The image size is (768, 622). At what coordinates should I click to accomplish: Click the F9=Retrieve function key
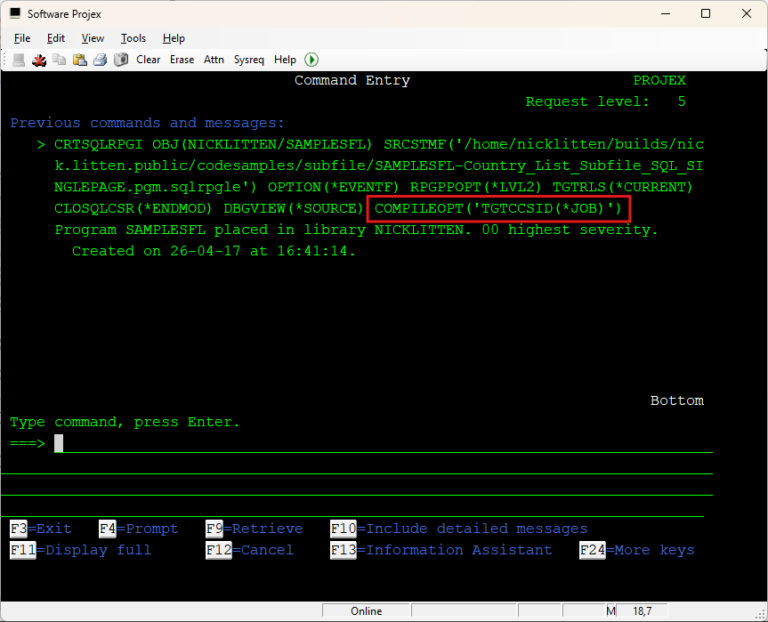tap(254, 529)
